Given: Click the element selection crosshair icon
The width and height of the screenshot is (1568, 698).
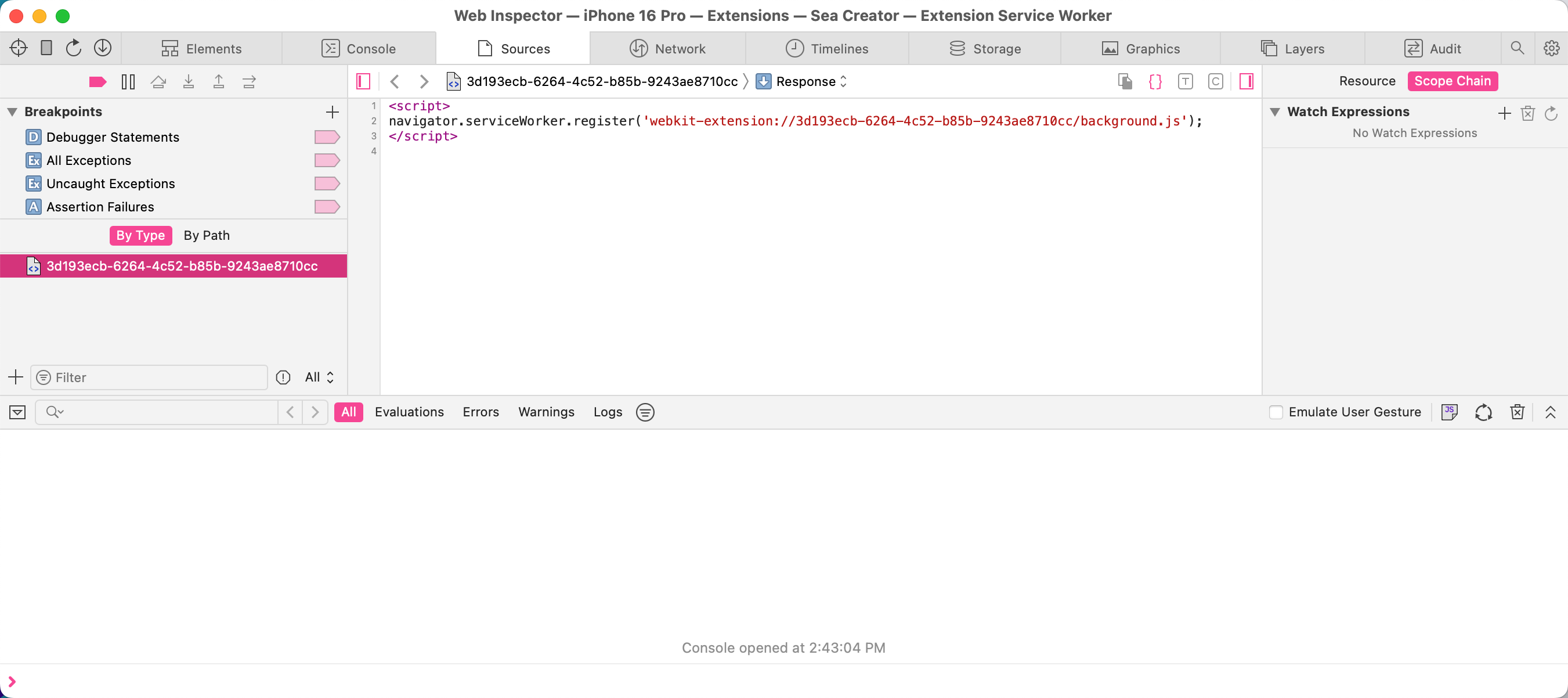Looking at the screenshot, I should click(x=18, y=48).
